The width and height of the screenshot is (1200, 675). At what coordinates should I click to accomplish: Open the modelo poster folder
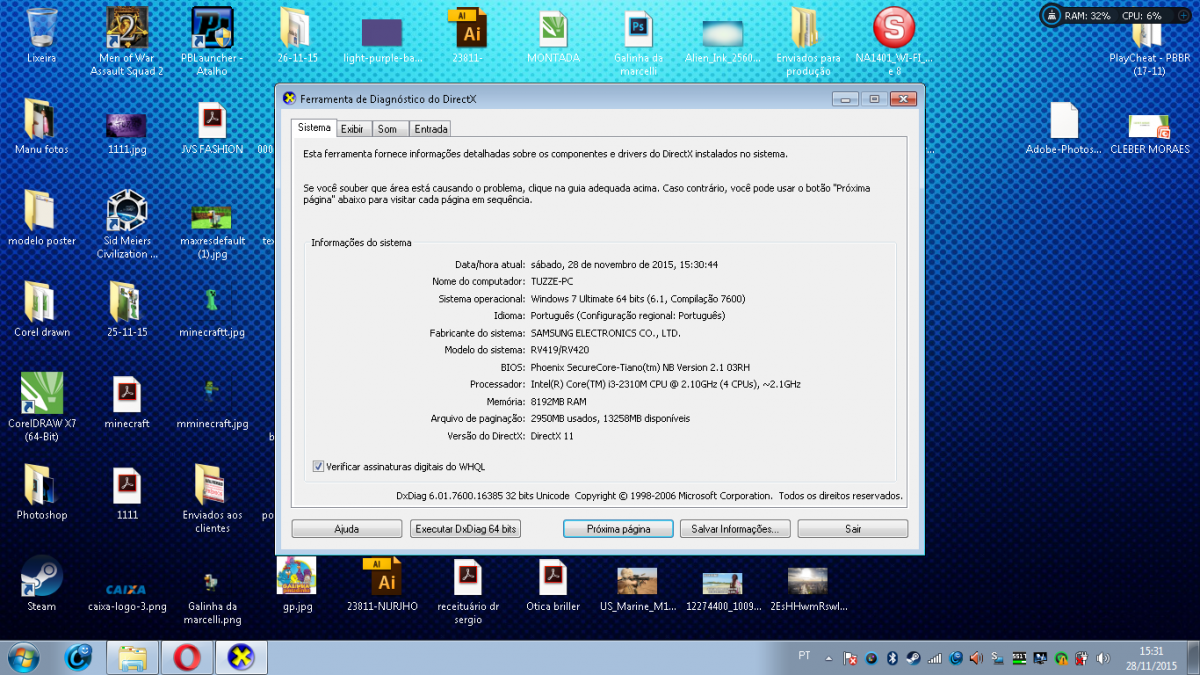(42, 217)
